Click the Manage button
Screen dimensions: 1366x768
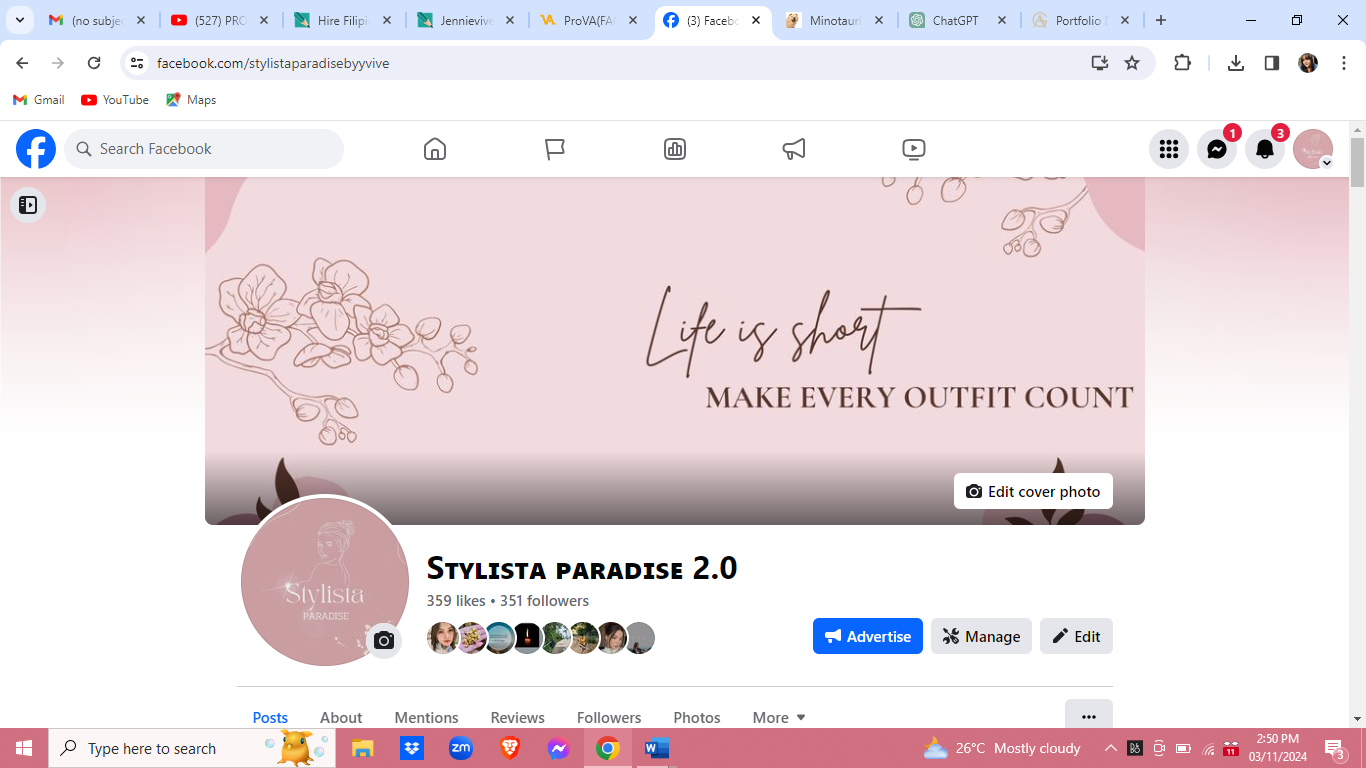(981, 636)
